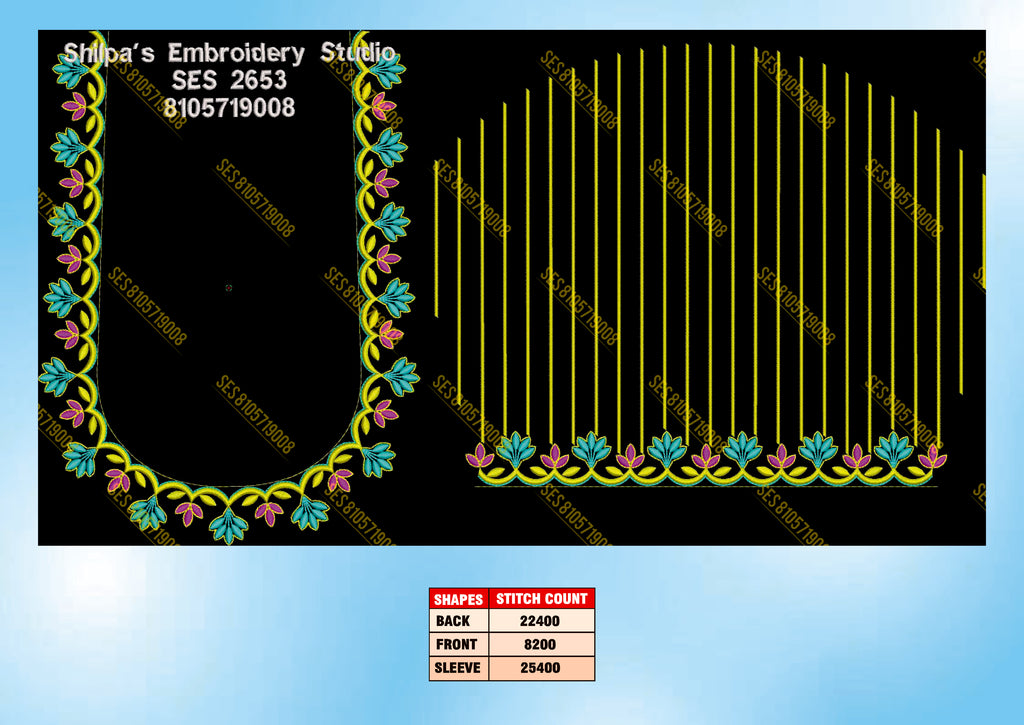
Task: Select the 'BACK' row label
Action: pos(453,621)
